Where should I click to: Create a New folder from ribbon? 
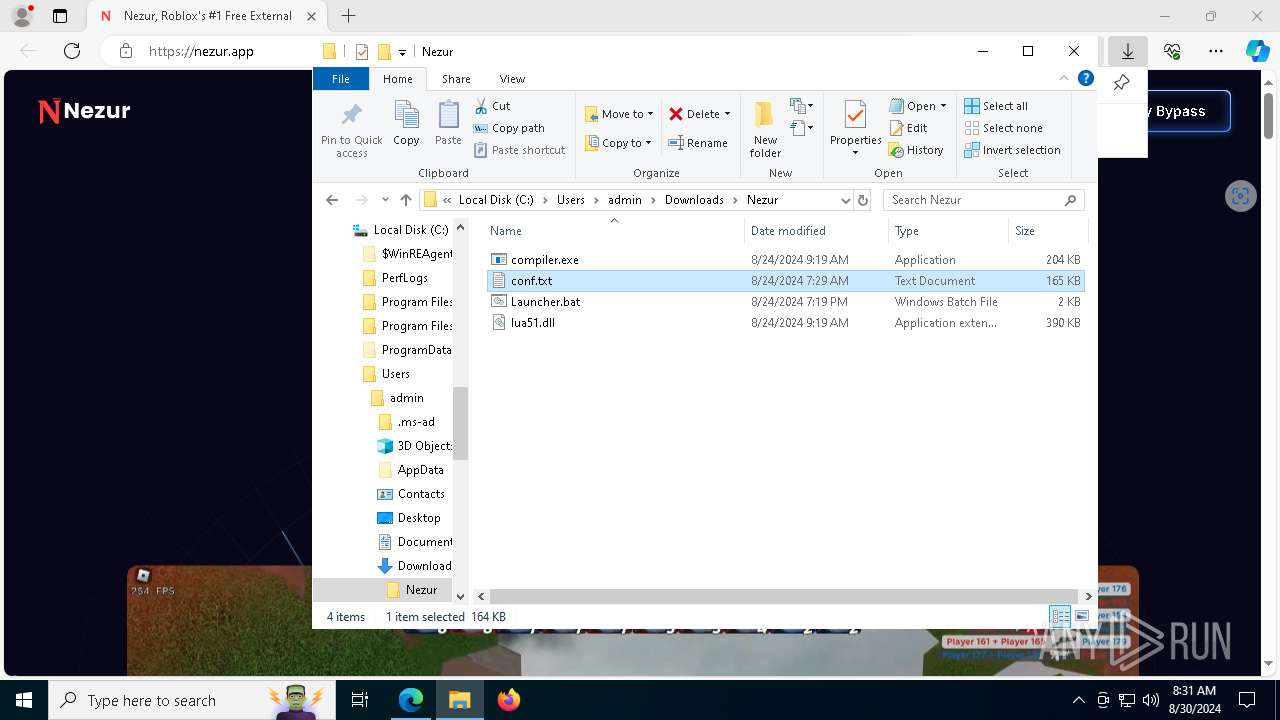pos(765,129)
